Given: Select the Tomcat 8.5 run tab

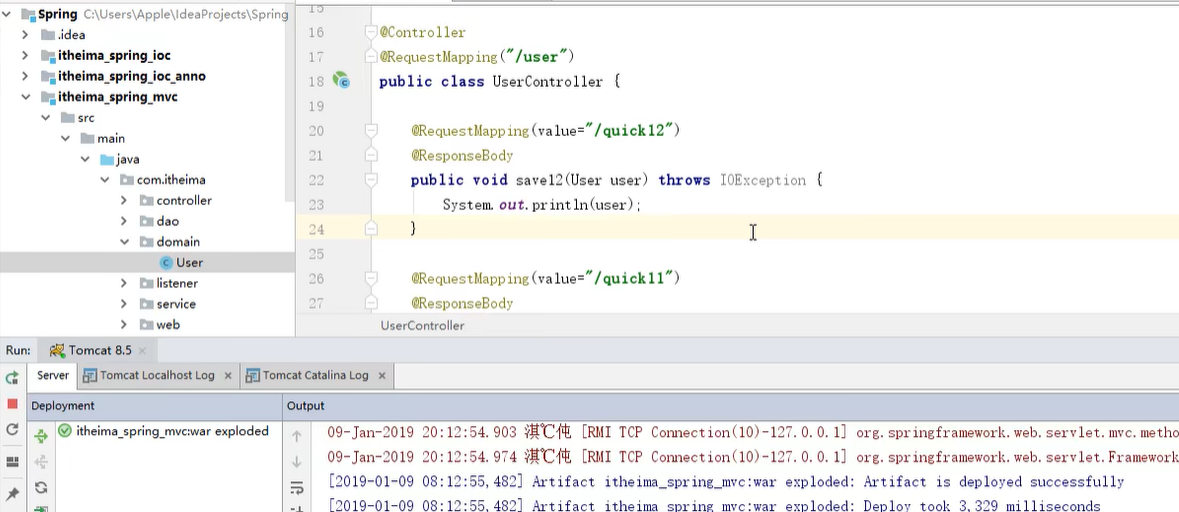Looking at the screenshot, I should click(x=100, y=350).
